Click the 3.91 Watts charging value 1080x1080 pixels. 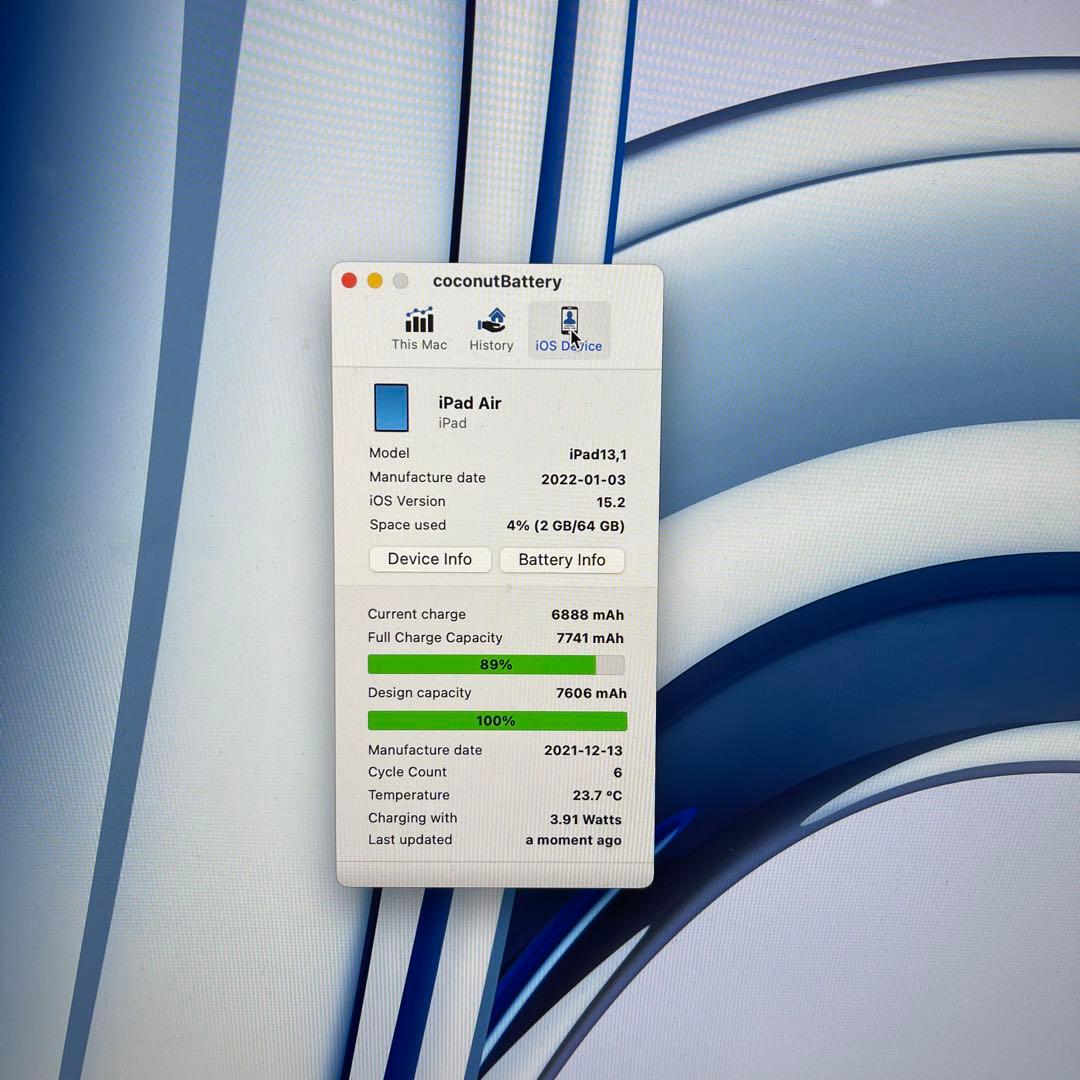click(585, 820)
